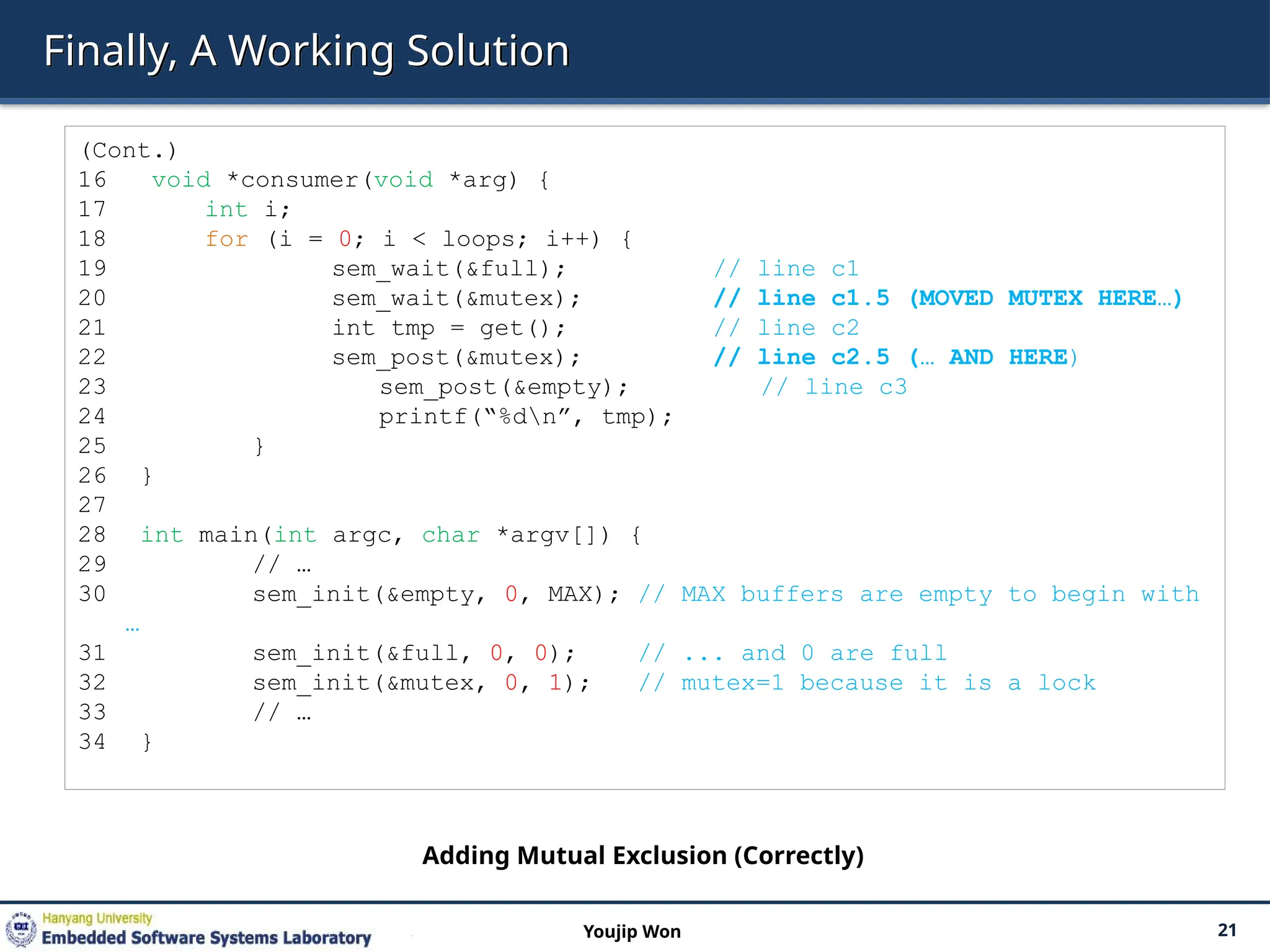This screenshot has width=1270, height=952.
Task: Click the 'int main(int argc, char *argv[])' line
Action: (391, 535)
